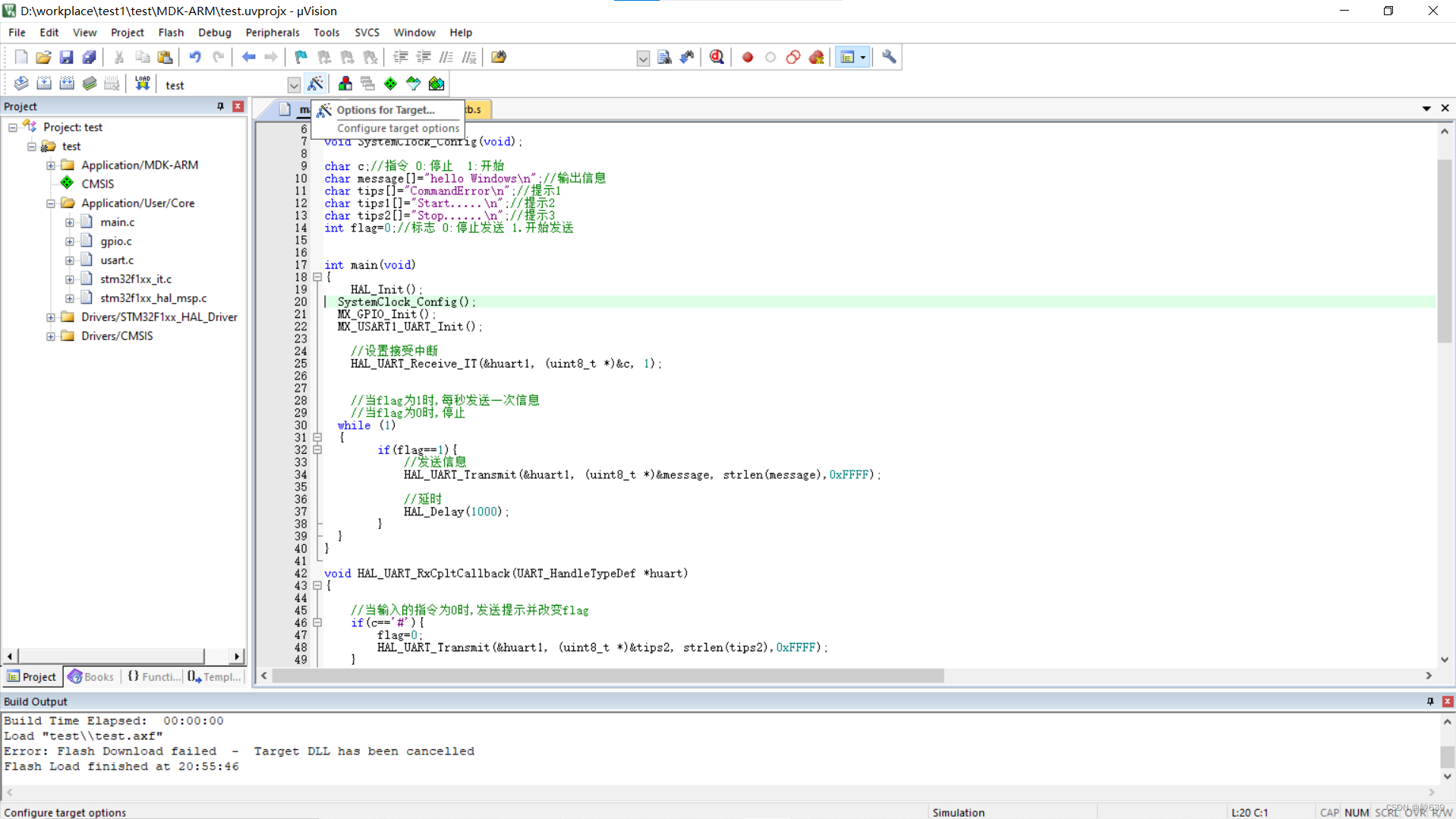This screenshot has height=819, width=1456.
Task: Collapse the Application/User/Core folder
Action: [x=51, y=203]
